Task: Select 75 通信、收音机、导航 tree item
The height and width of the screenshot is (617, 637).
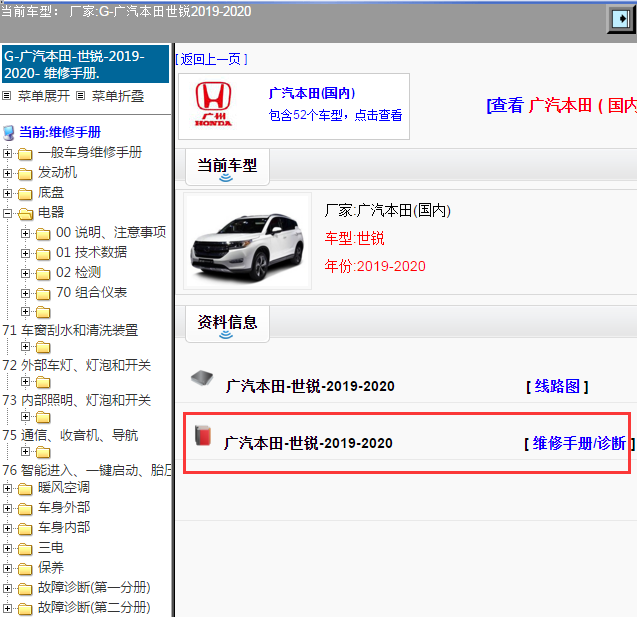Action: click(70, 435)
